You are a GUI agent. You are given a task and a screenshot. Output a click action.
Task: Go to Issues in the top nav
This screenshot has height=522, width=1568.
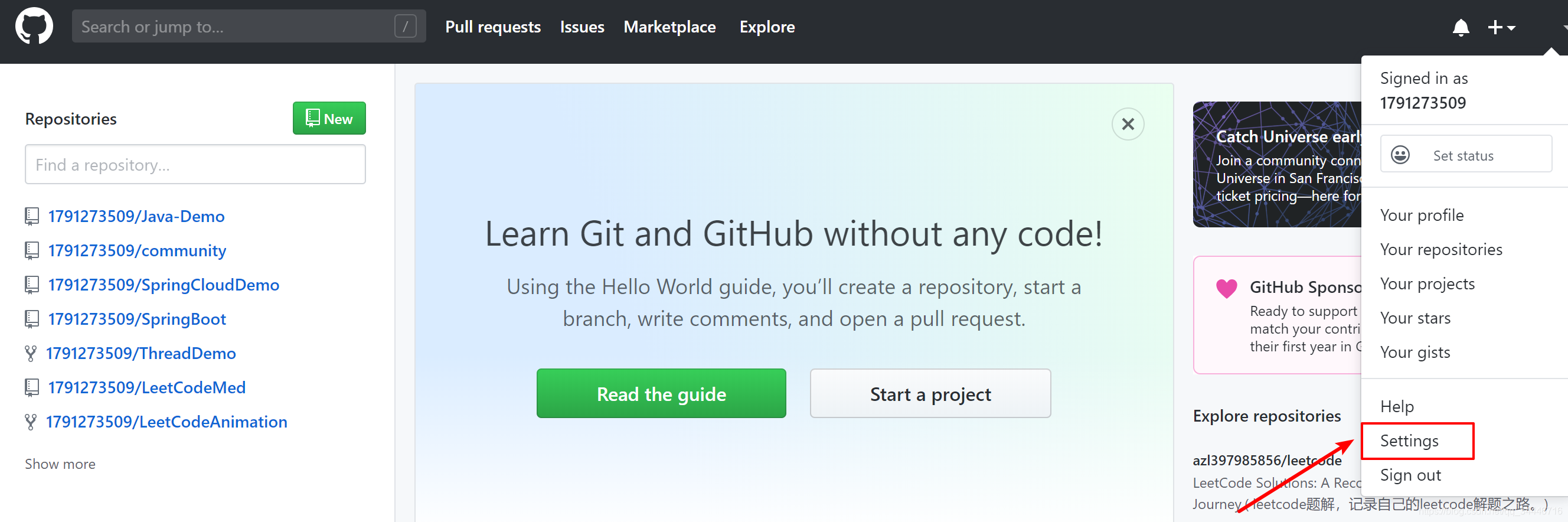tap(582, 27)
